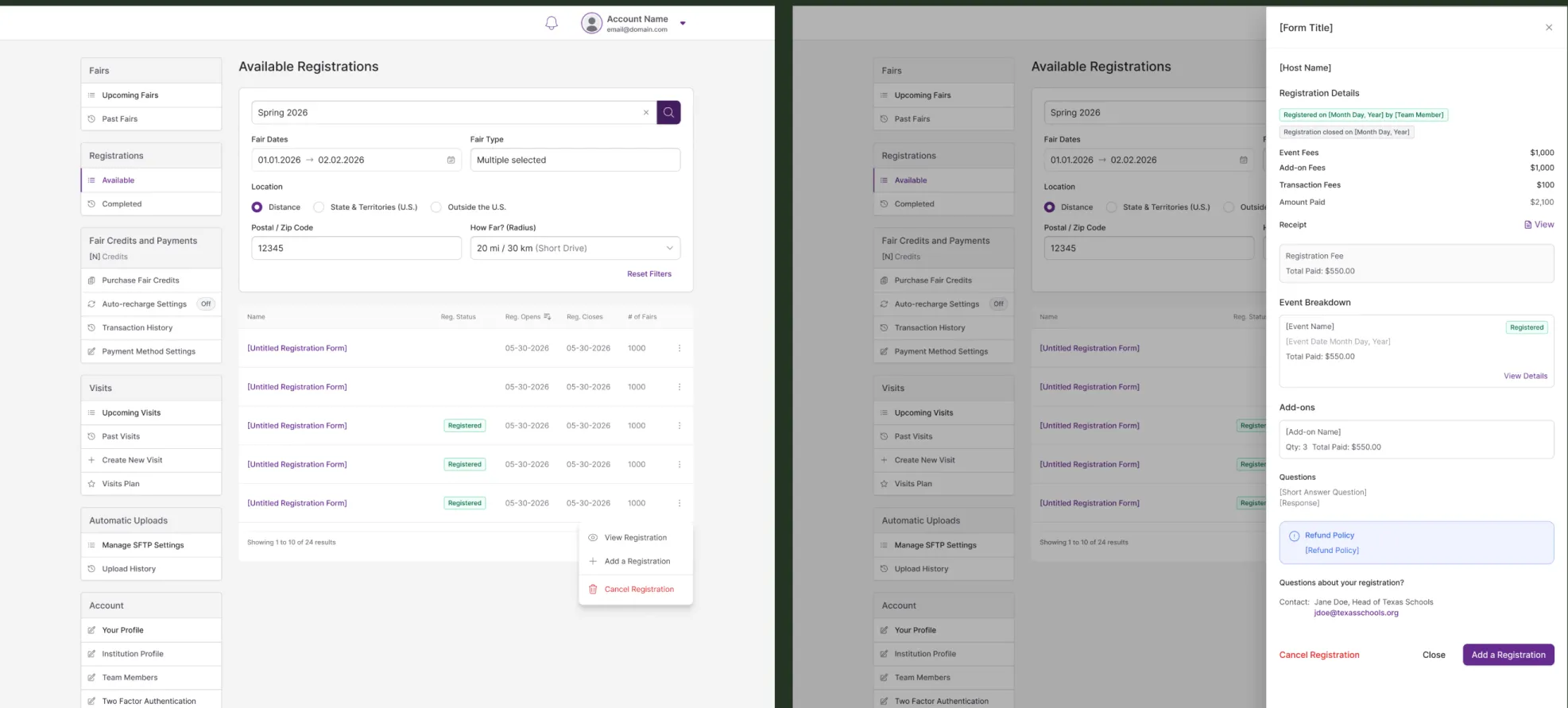The width and height of the screenshot is (1568, 708).
Task: Toggle Auto-recharge Off badge on undimmed page
Action: point(206,304)
